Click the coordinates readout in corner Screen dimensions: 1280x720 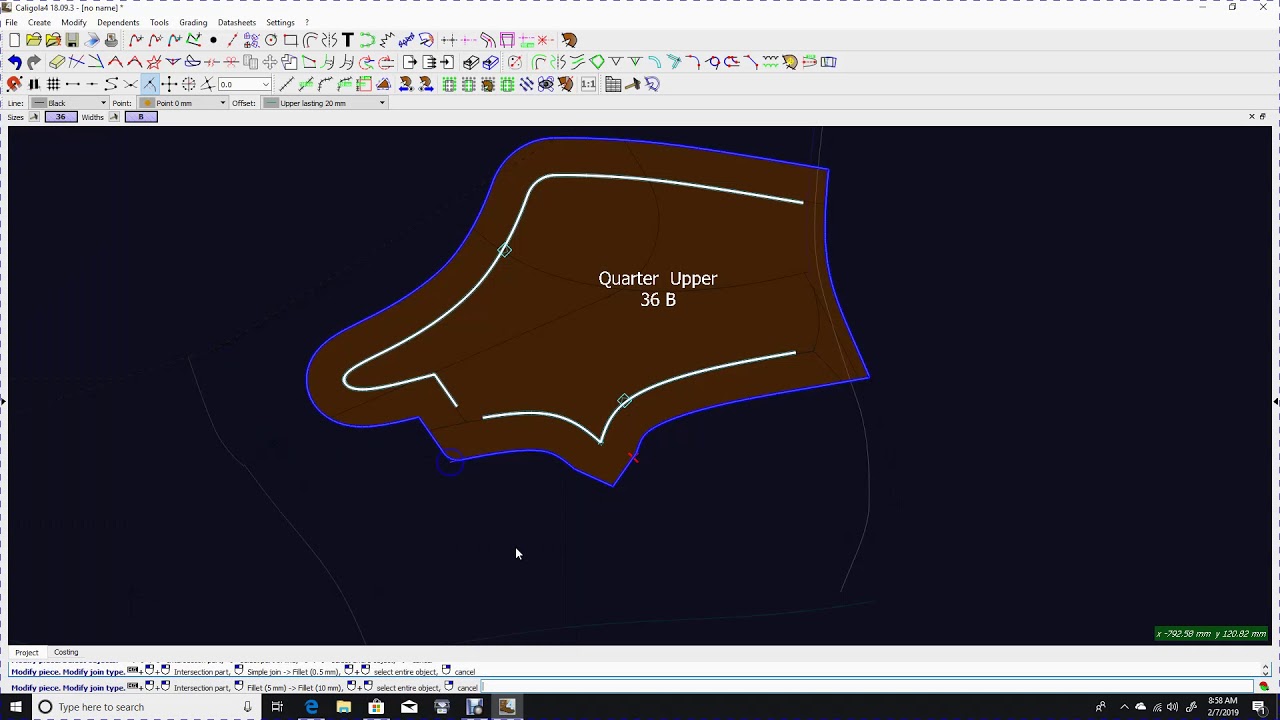pos(1211,633)
